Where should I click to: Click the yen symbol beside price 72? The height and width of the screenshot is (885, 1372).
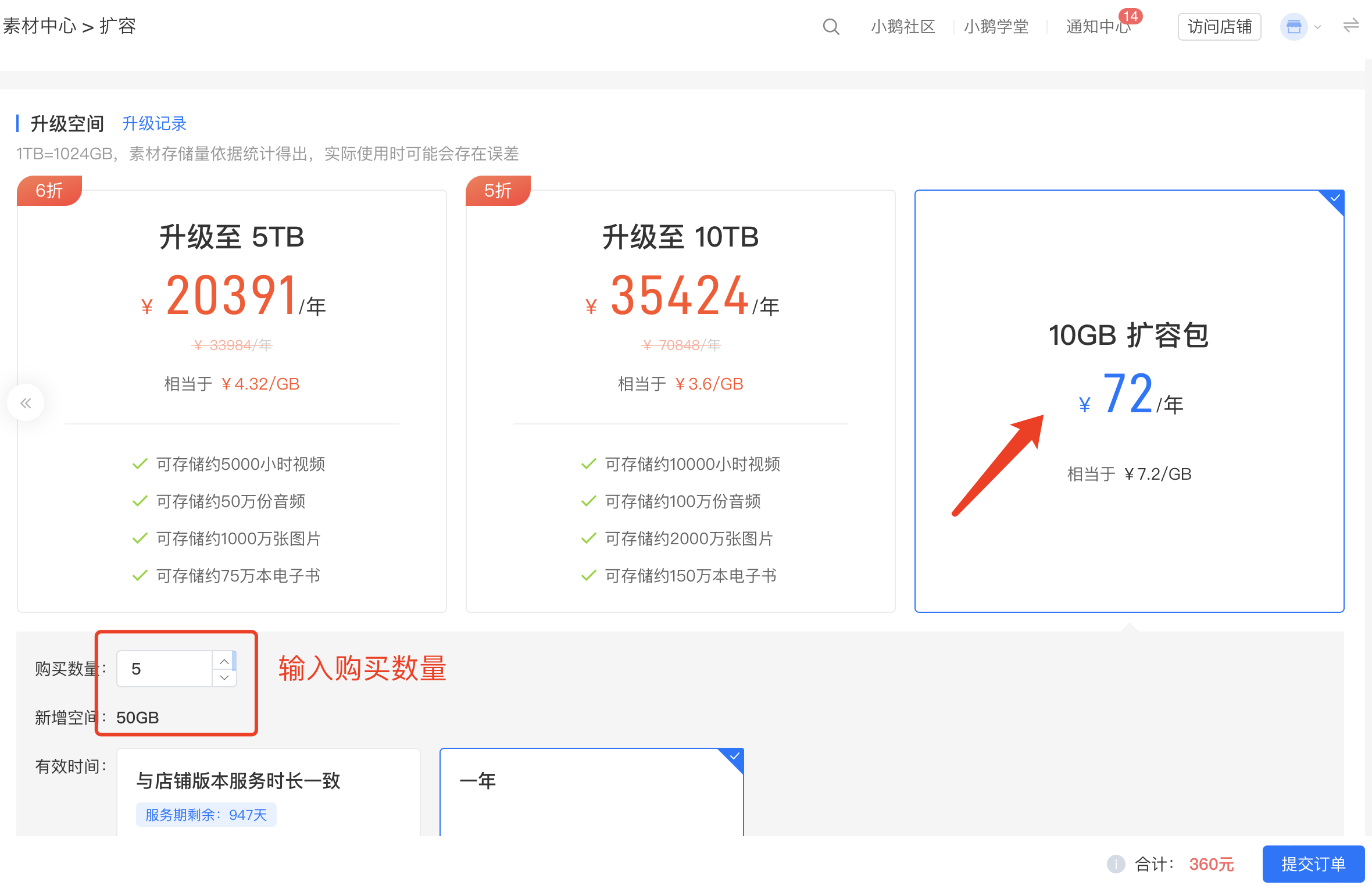pos(1084,405)
